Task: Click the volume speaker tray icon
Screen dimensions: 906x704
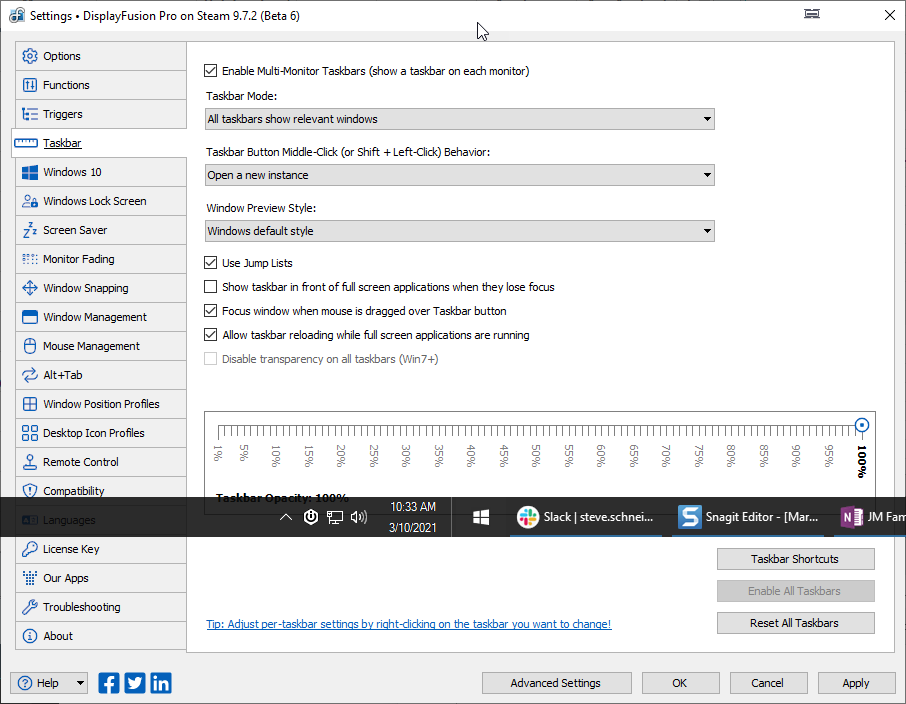Action: coord(359,517)
